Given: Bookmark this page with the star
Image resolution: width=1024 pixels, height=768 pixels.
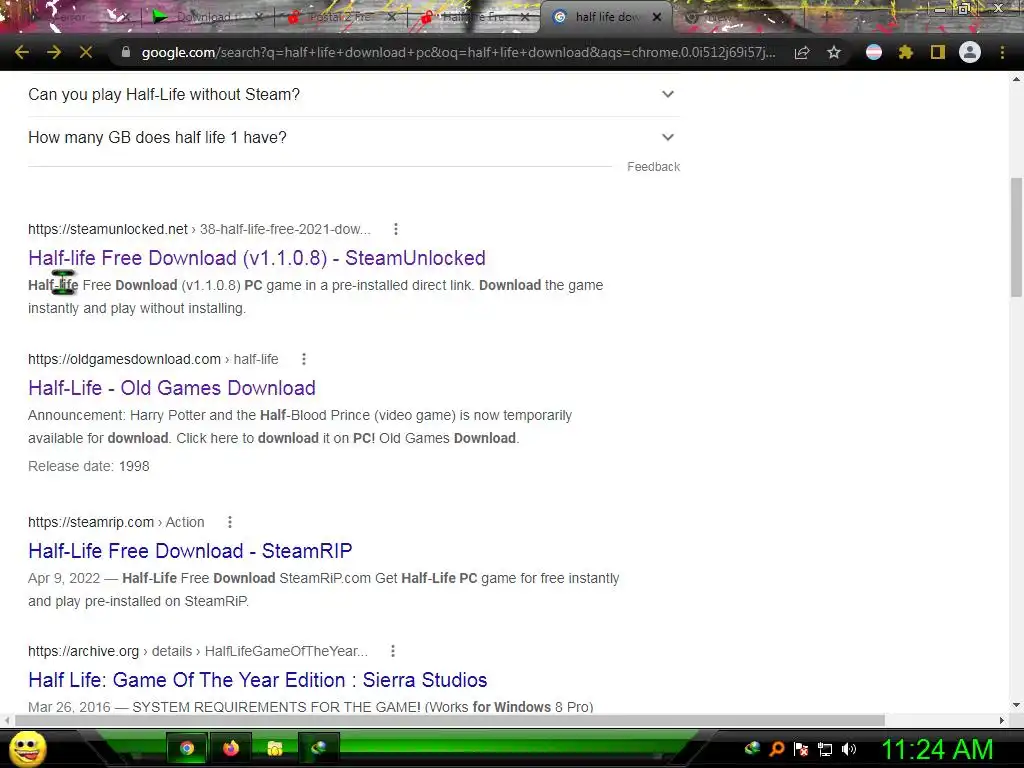Looking at the screenshot, I should [x=834, y=52].
